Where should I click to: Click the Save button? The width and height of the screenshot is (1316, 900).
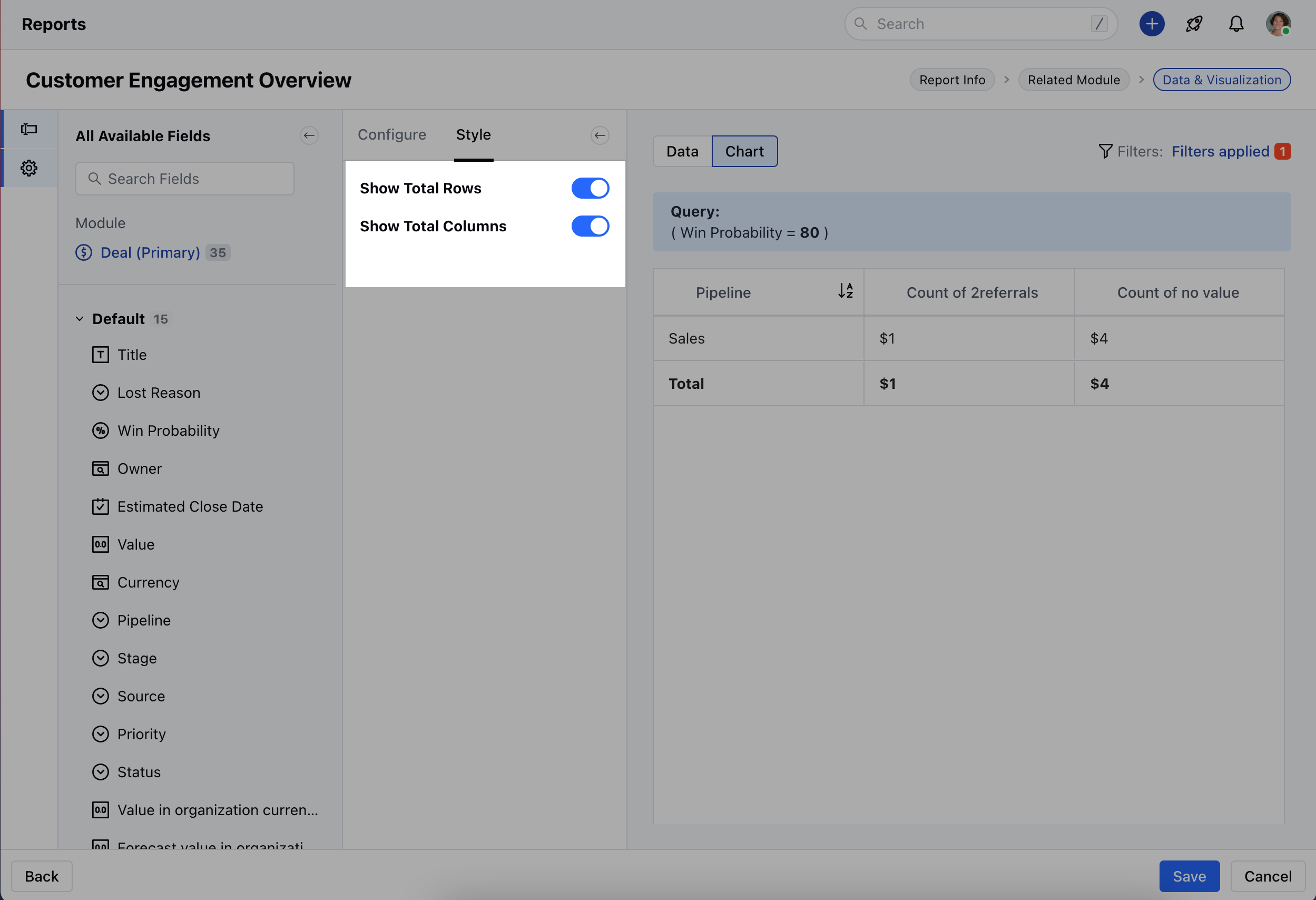1189,876
